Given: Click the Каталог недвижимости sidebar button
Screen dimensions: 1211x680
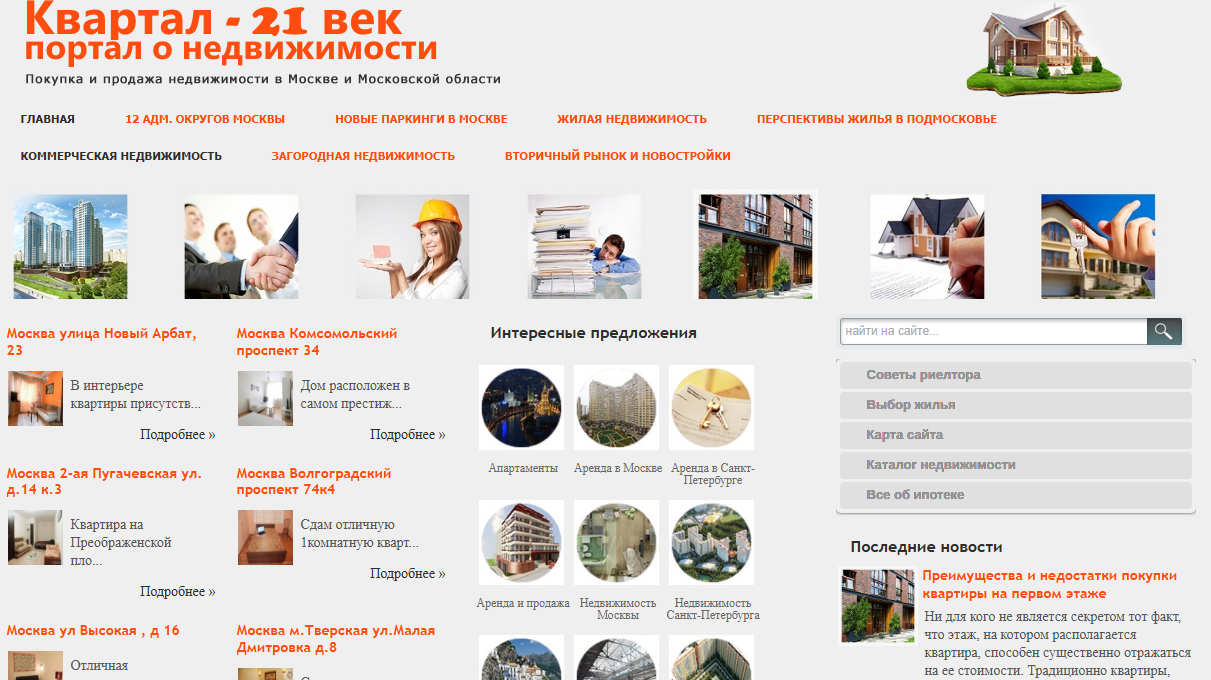Looking at the screenshot, I should point(1016,465).
